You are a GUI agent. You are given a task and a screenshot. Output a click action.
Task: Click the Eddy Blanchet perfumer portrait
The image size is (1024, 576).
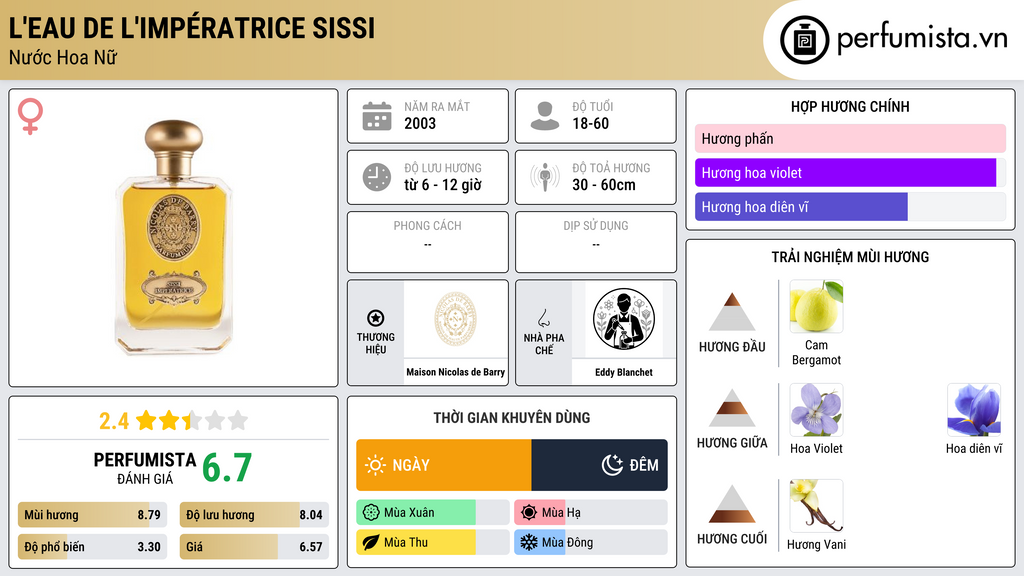pyautogui.click(x=624, y=319)
